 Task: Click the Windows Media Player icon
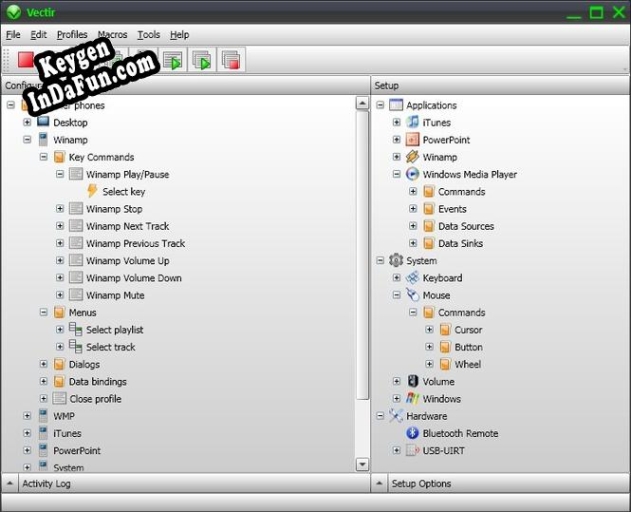(x=412, y=174)
